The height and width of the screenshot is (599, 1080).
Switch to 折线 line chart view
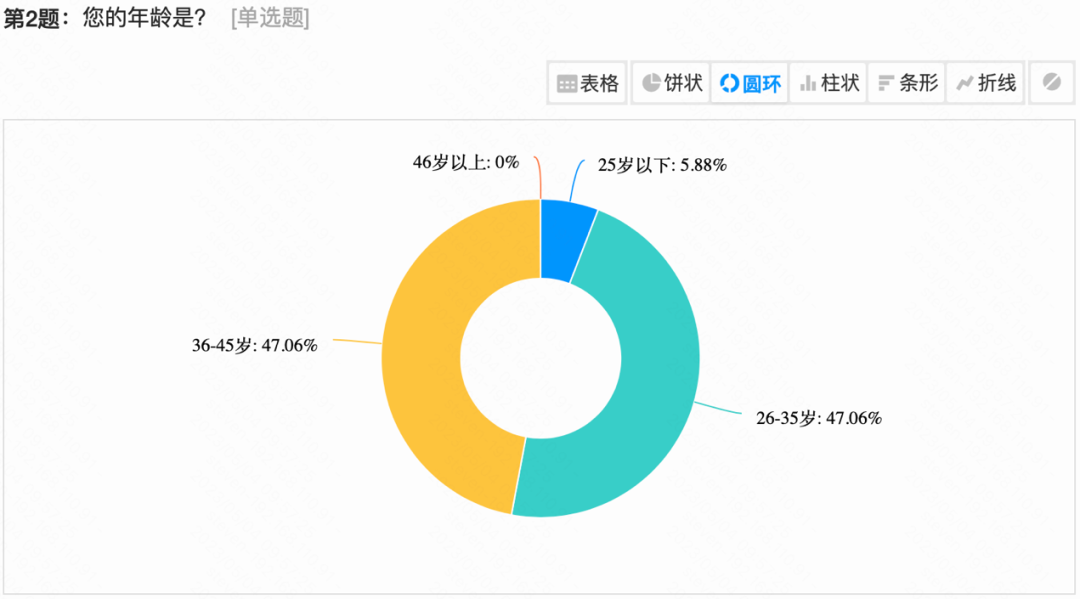(985, 83)
